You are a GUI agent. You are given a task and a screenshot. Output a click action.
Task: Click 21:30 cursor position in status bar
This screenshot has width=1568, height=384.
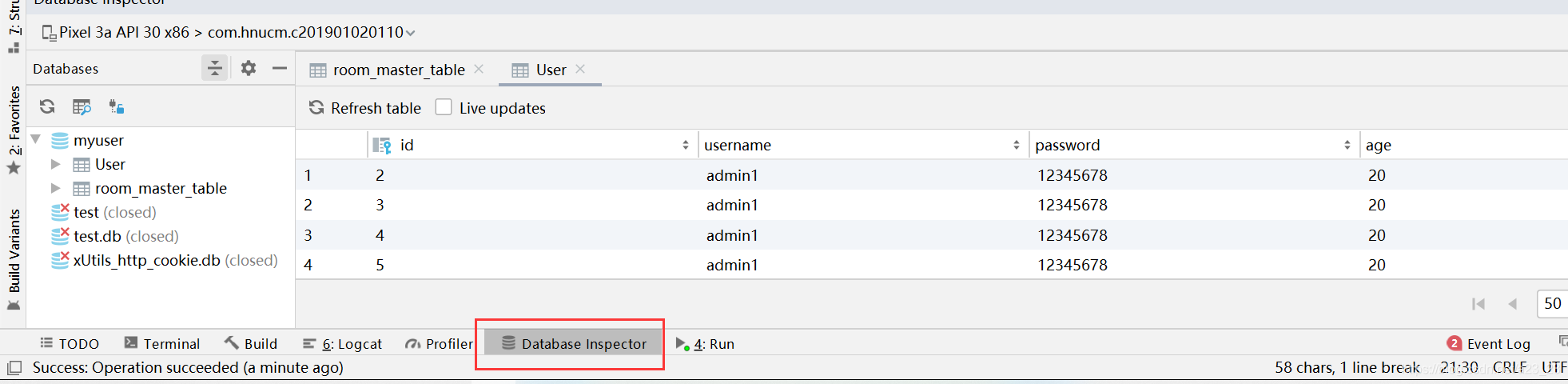1459,367
